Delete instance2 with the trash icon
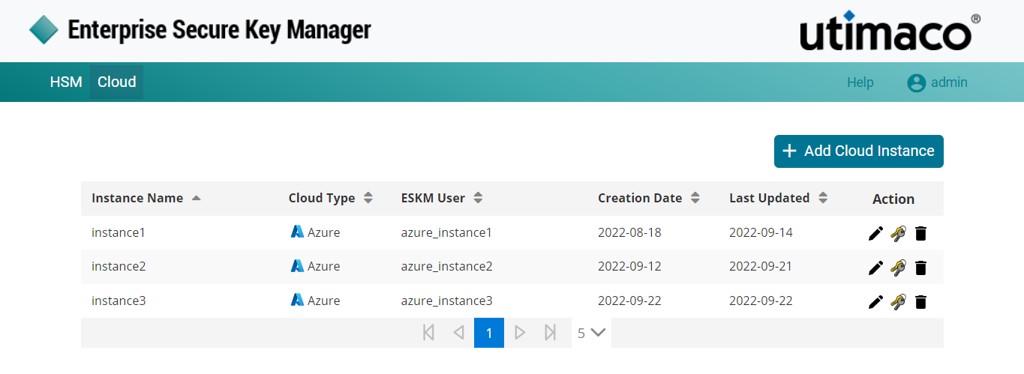The width and height of the screenshot is (1024, 374). [x=921, y=267]
